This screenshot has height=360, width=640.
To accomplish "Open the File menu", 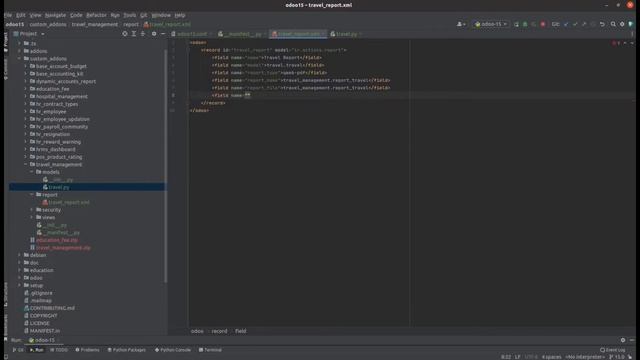I will [x=8, y=15].
